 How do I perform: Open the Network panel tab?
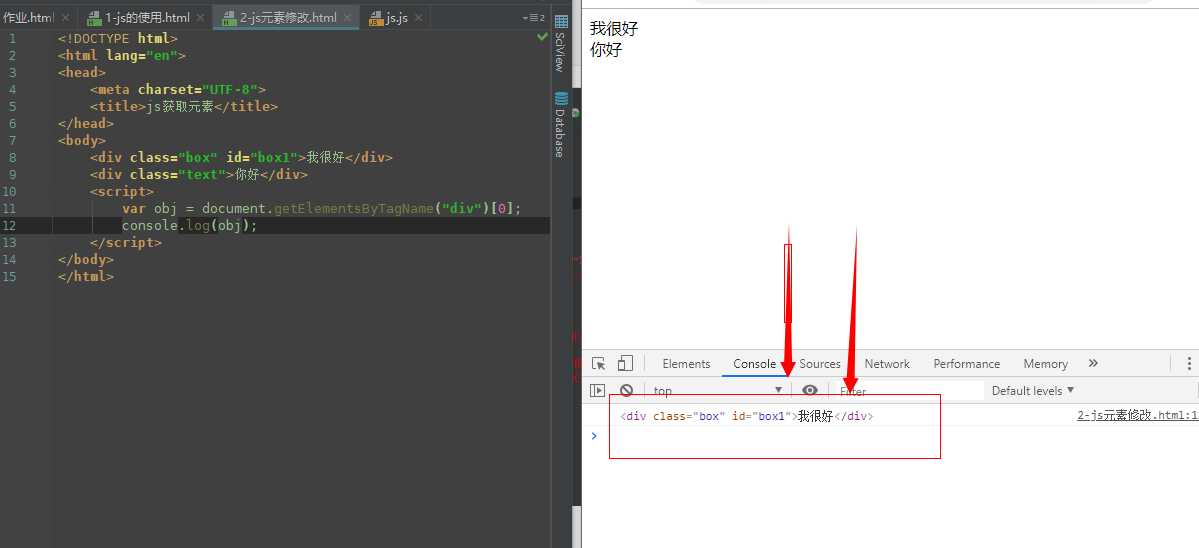887,364
